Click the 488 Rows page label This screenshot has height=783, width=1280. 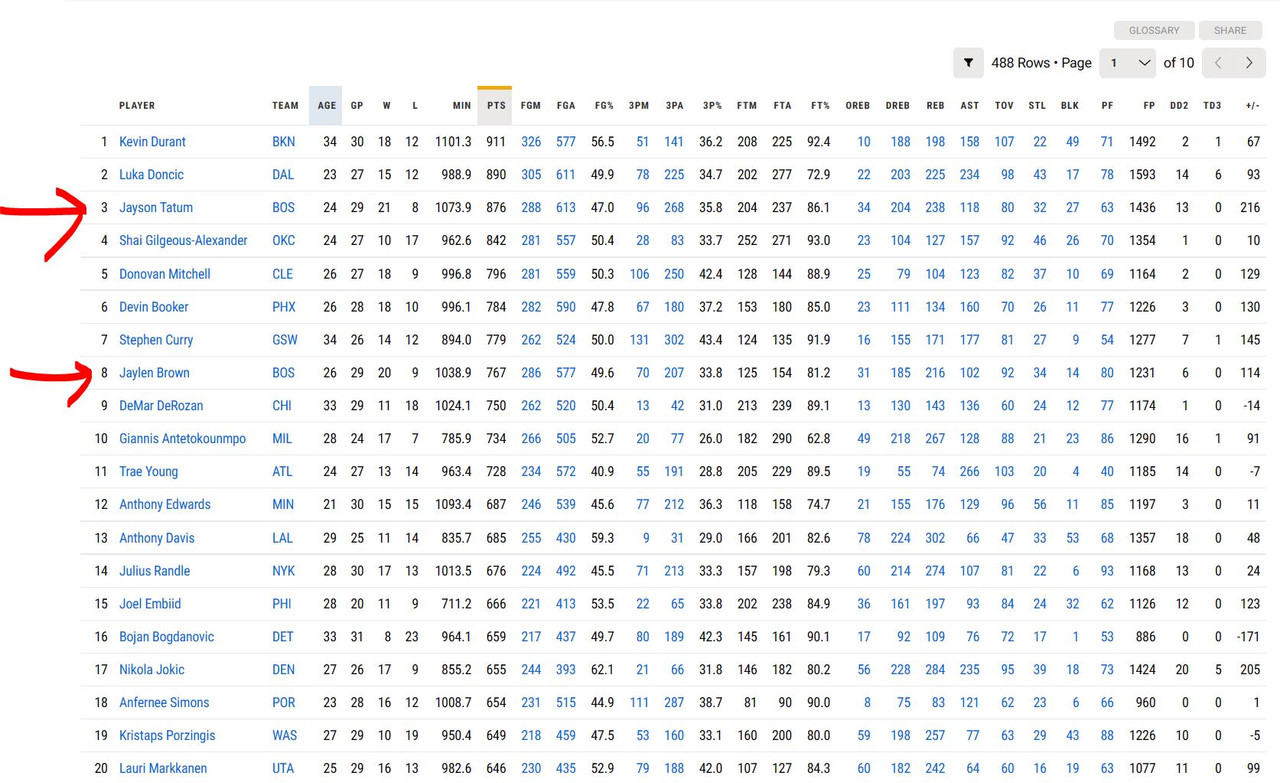click(1041, 63)
